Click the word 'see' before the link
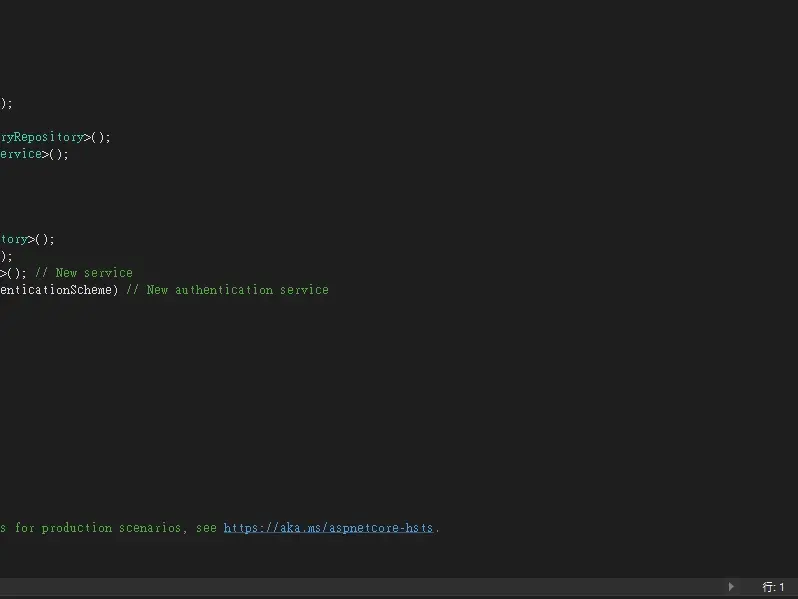 click(206, 528)
